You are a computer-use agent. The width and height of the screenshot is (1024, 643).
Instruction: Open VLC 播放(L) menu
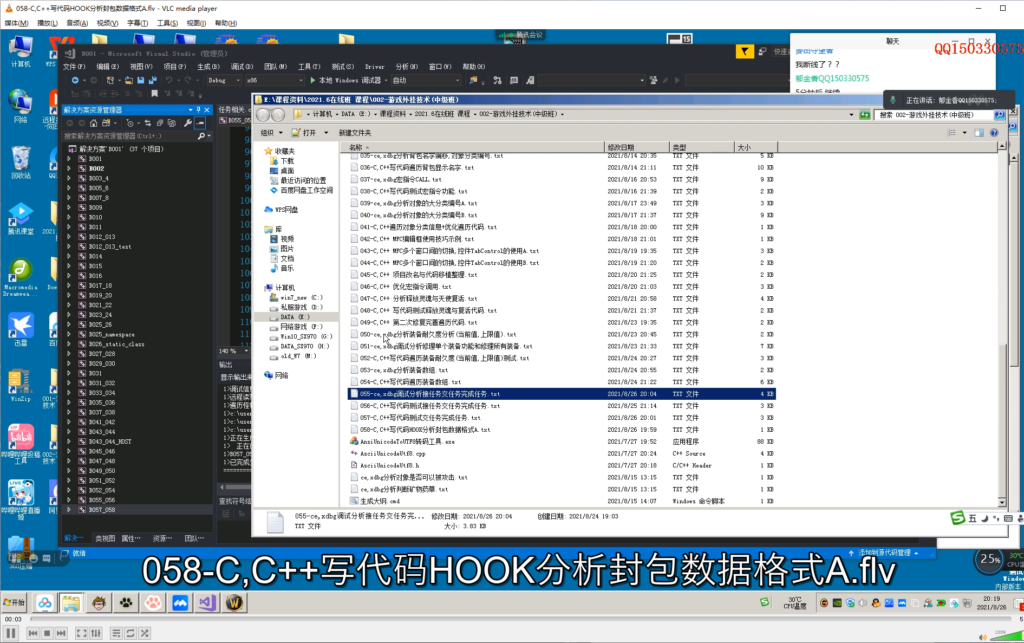coord(47,23)
